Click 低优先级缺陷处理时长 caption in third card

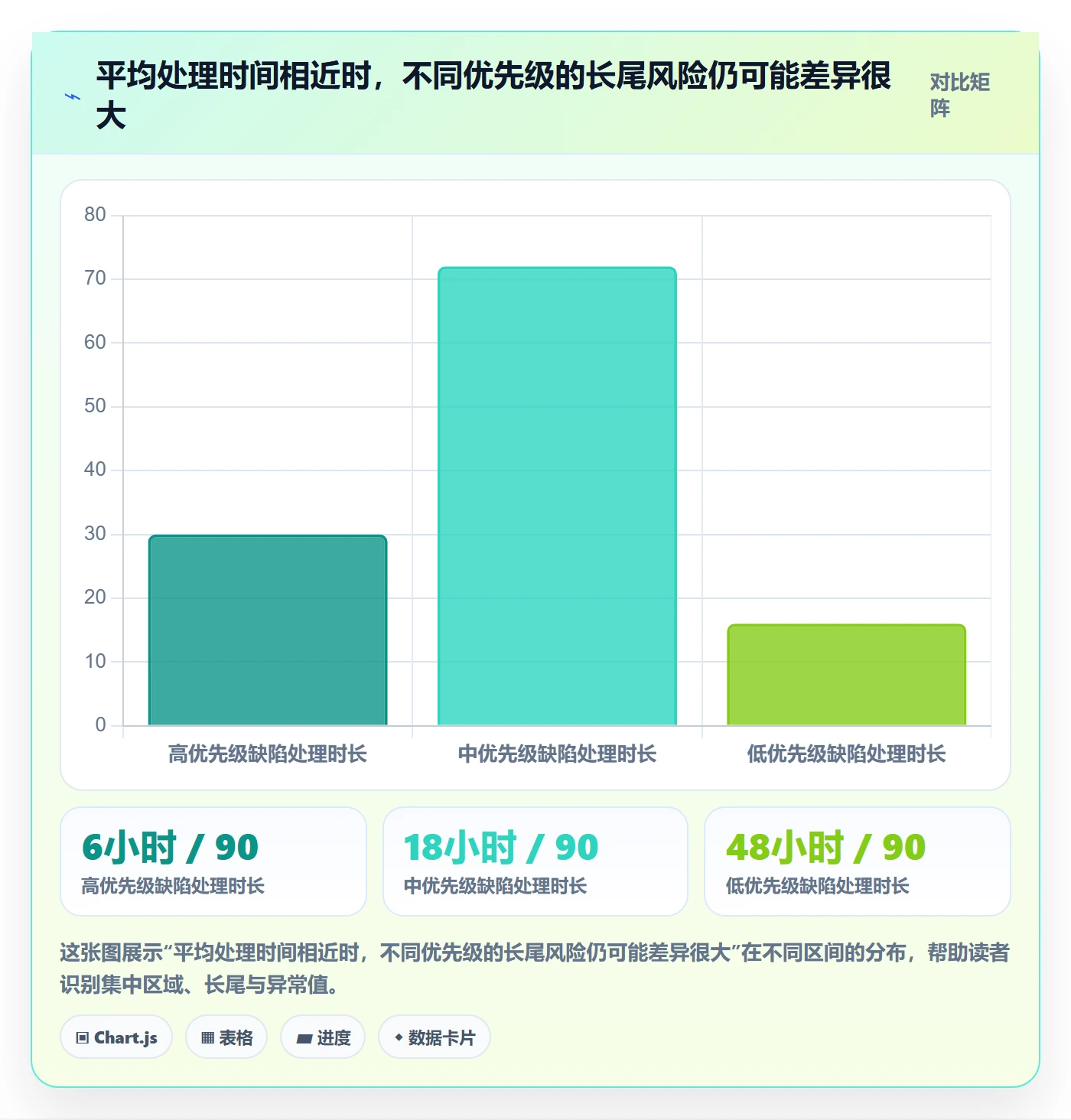click(817, 886)
